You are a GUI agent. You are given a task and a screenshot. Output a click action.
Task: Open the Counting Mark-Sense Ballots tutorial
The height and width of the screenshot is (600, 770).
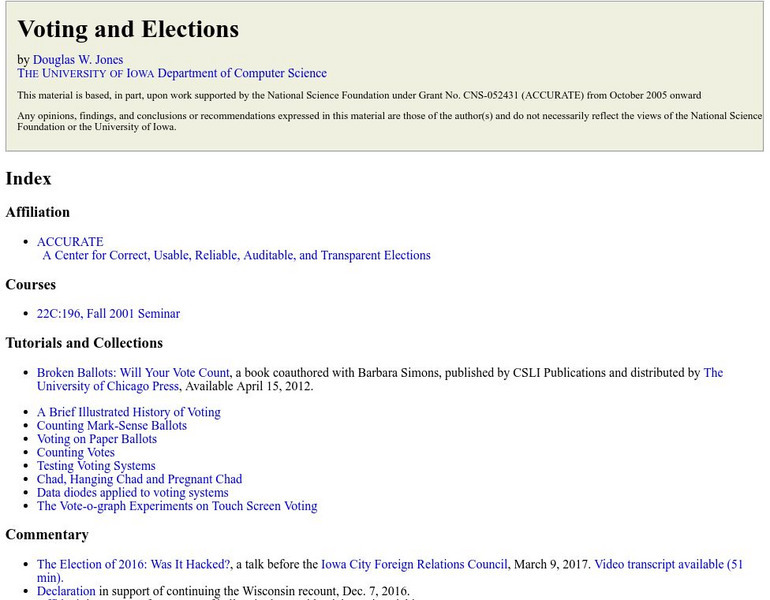tap(111, 425)
